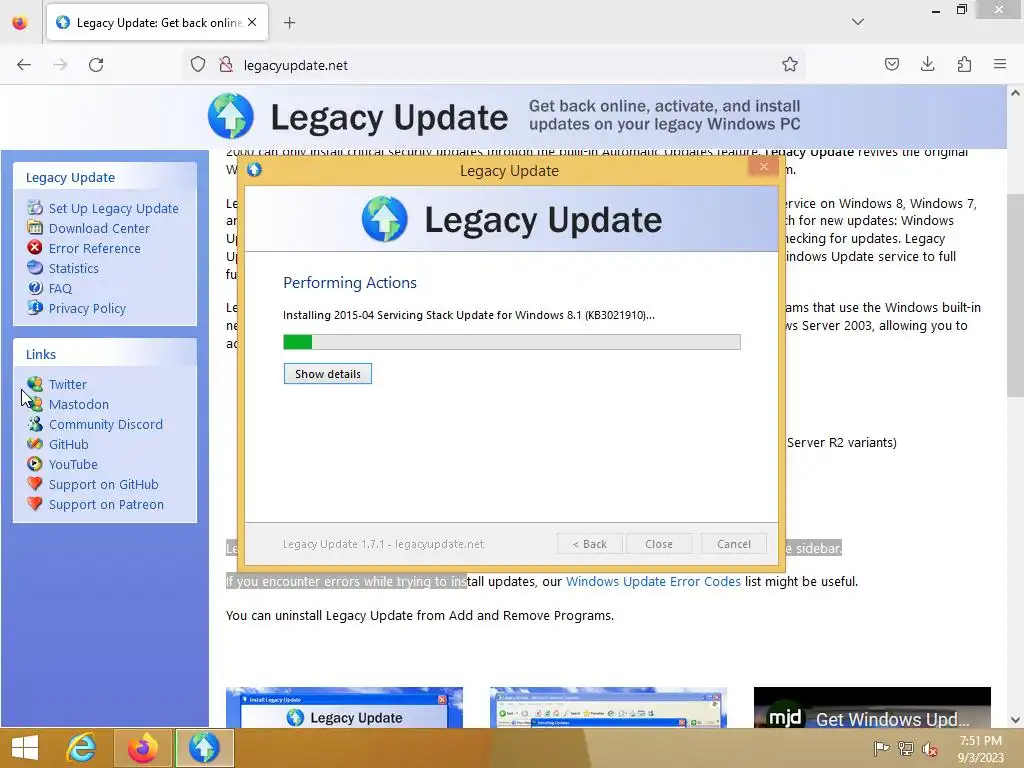Open the Support on GitHub link

click(x=104, y=485)
